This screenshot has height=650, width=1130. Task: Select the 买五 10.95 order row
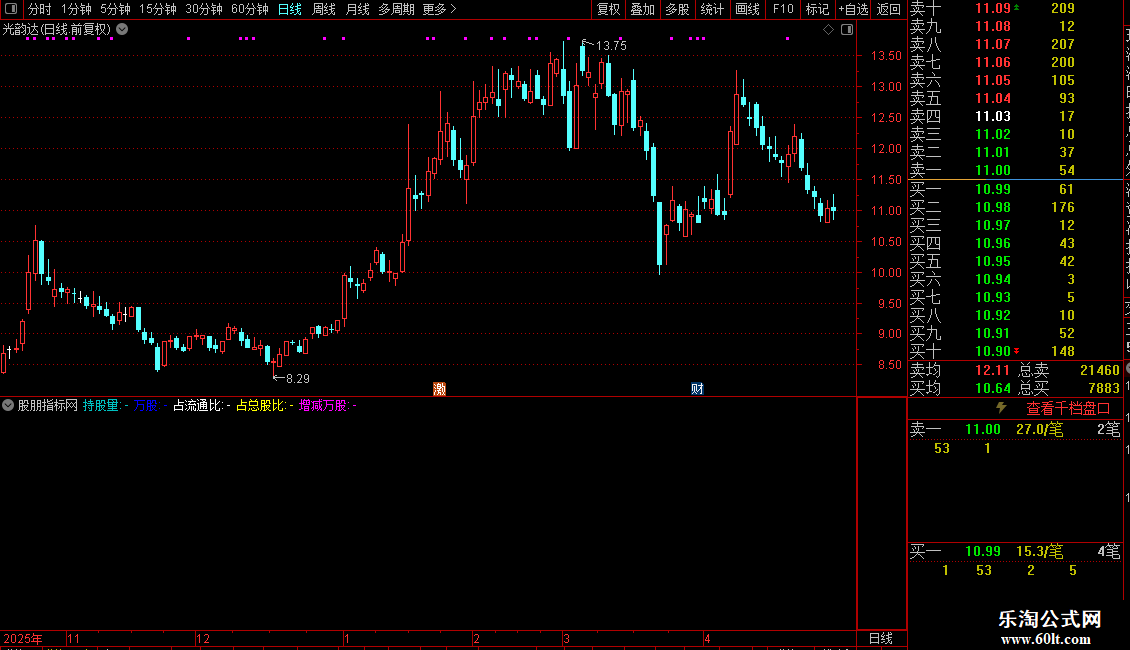click(1015, 262)
